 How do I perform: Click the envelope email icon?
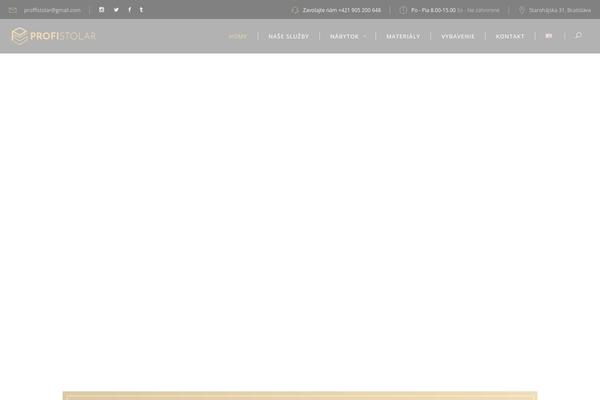pos(13,10)
